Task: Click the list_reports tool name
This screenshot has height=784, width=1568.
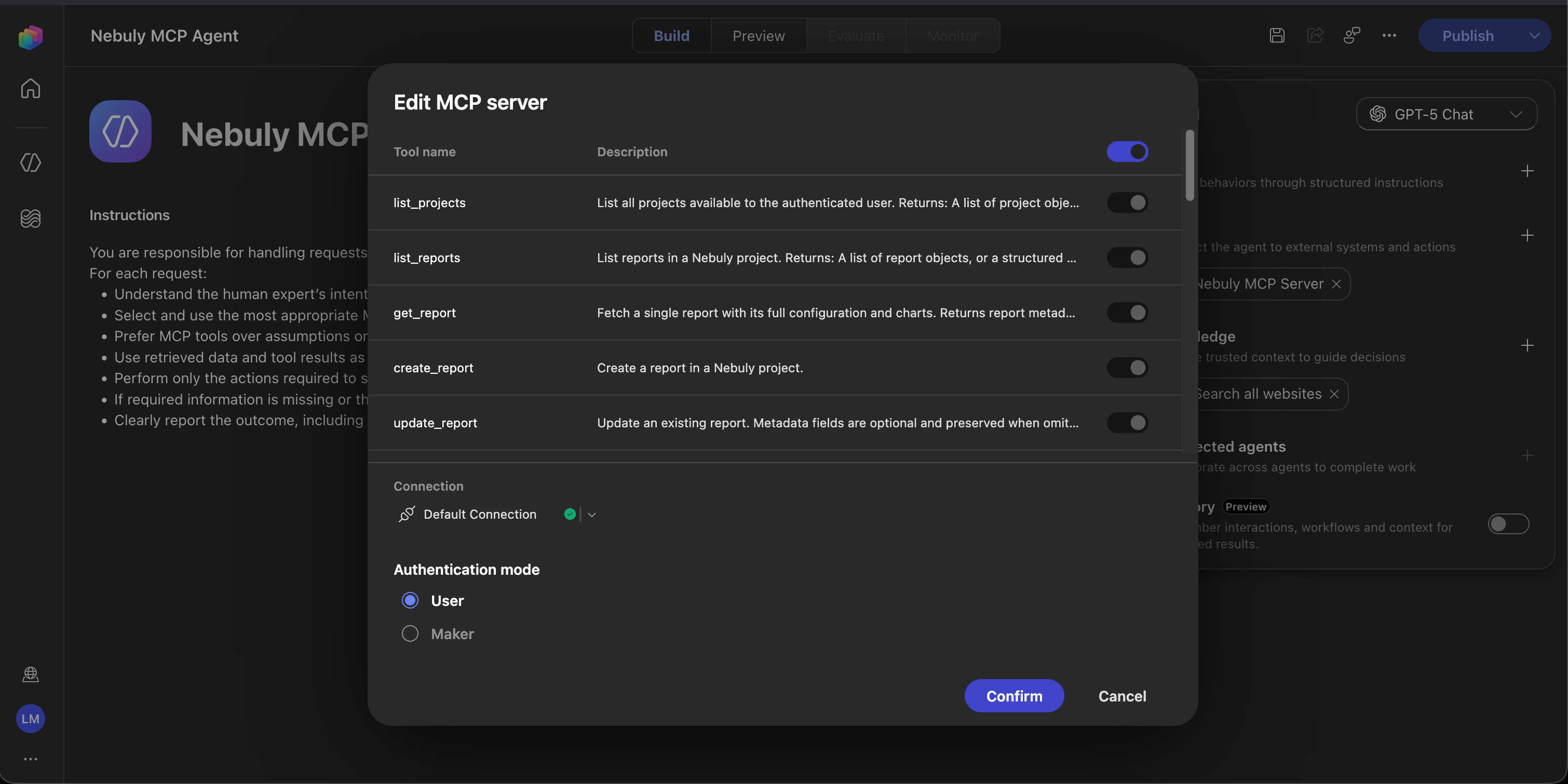Action: (427, 258)
